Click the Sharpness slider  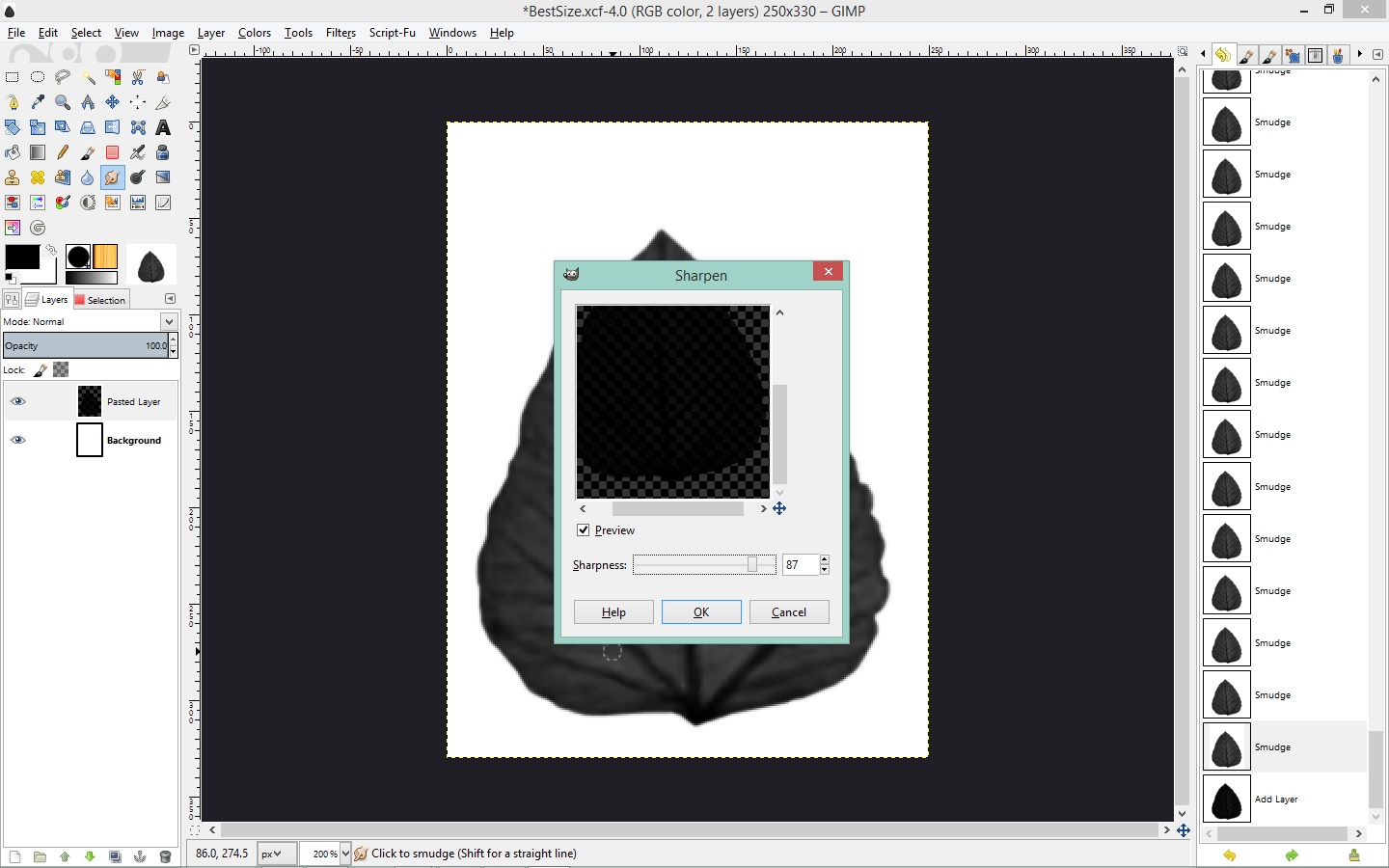click(704, 565)
